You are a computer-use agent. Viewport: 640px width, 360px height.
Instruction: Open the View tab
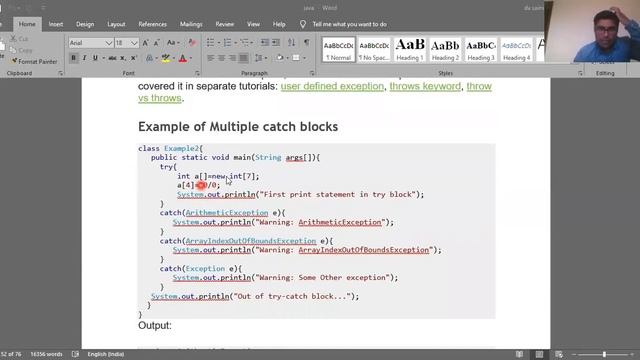click(x=253, y=24)
